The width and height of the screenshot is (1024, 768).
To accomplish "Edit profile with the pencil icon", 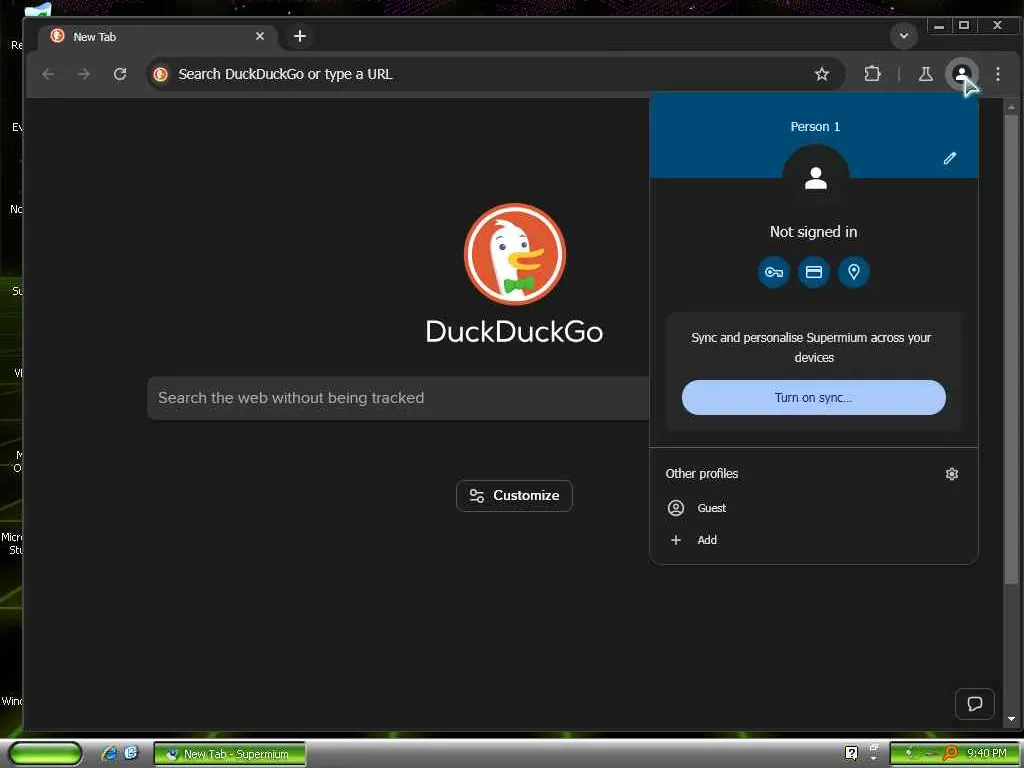I will (x=950, y=158).
